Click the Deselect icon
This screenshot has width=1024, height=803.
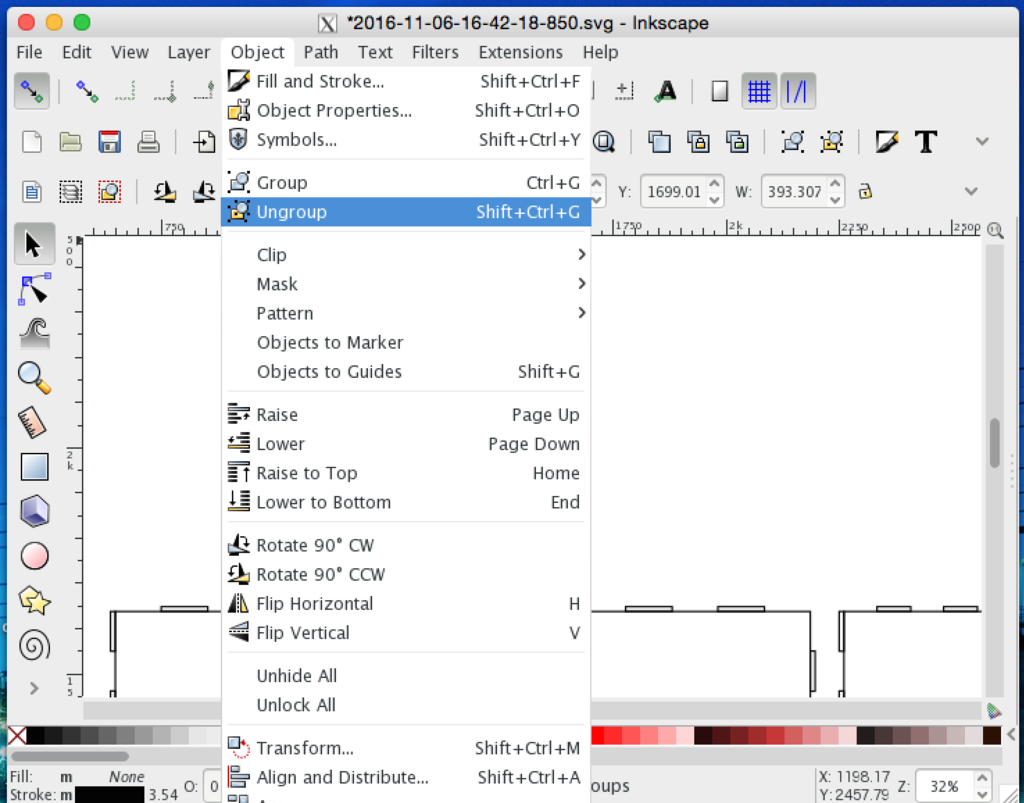109,192
